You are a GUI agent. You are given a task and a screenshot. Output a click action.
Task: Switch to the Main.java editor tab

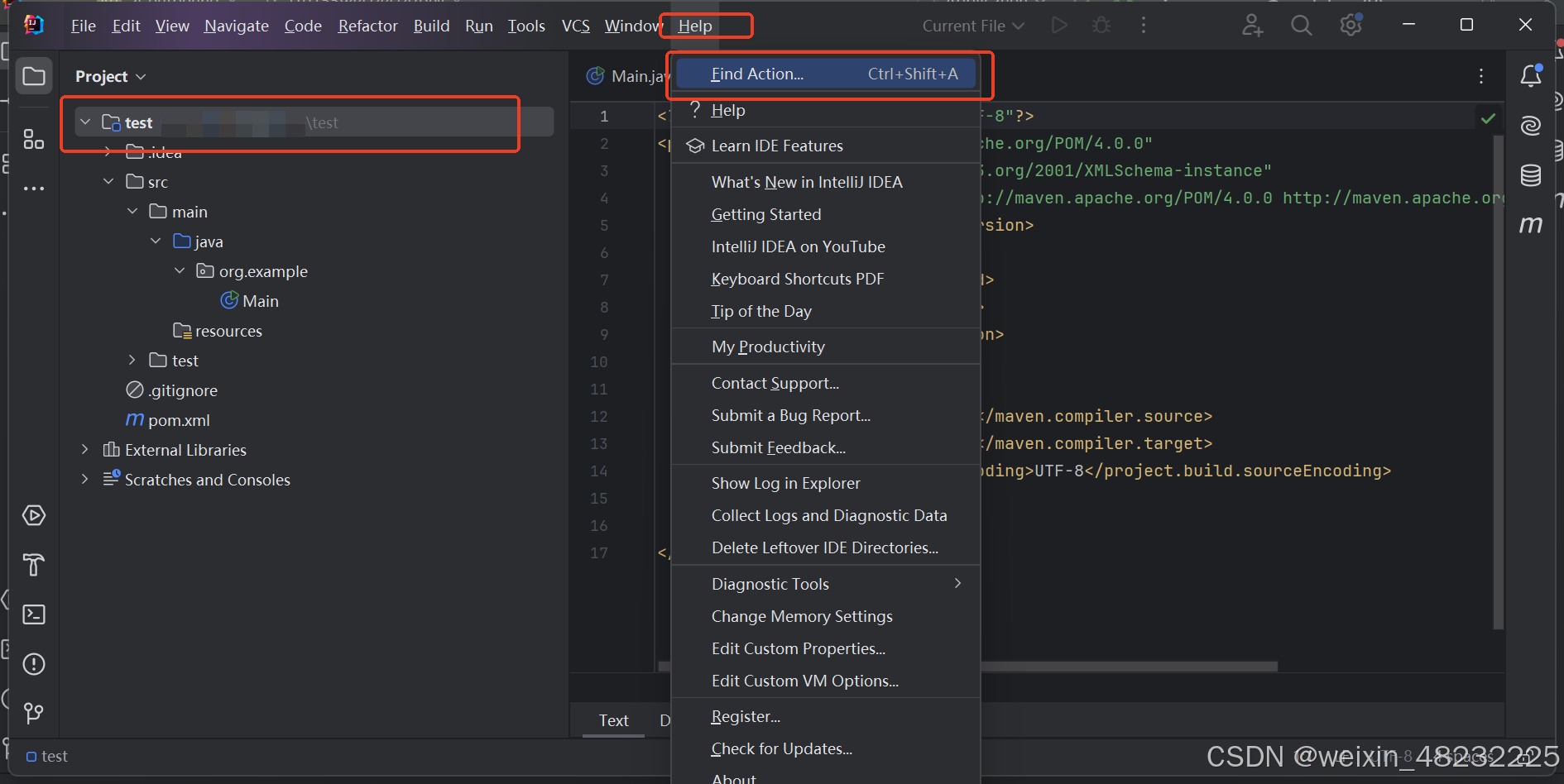point(627,76)
